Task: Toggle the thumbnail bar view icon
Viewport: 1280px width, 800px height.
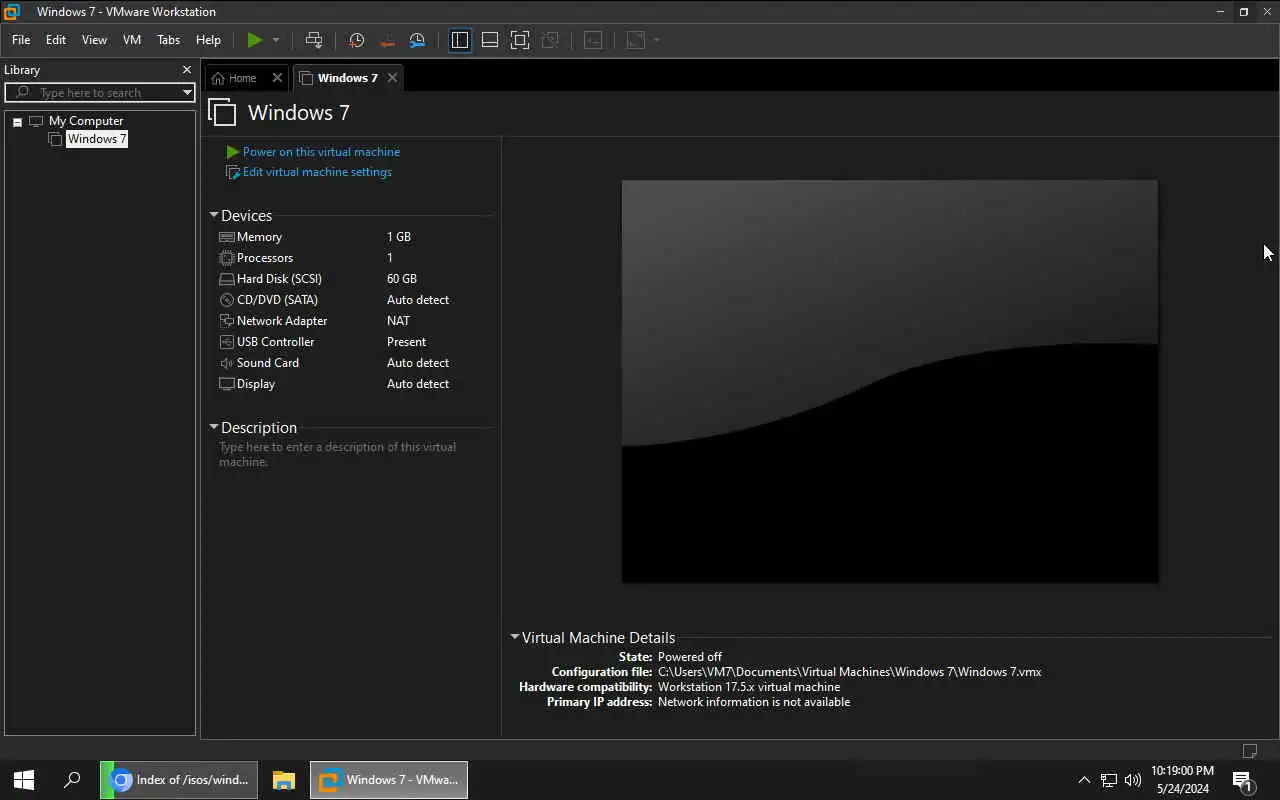Action: [x=490, y=40]
